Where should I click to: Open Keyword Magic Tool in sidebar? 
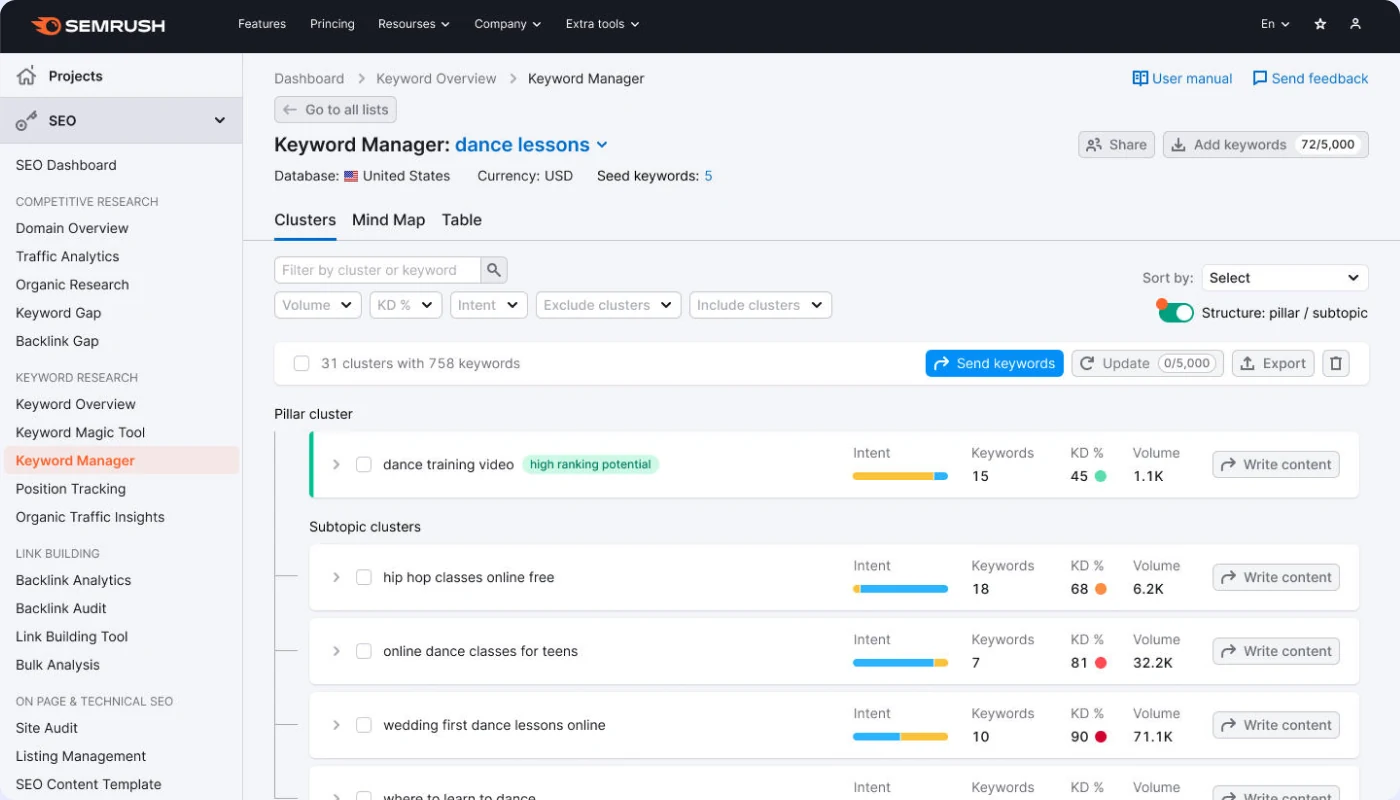click(x=81, y=433)
